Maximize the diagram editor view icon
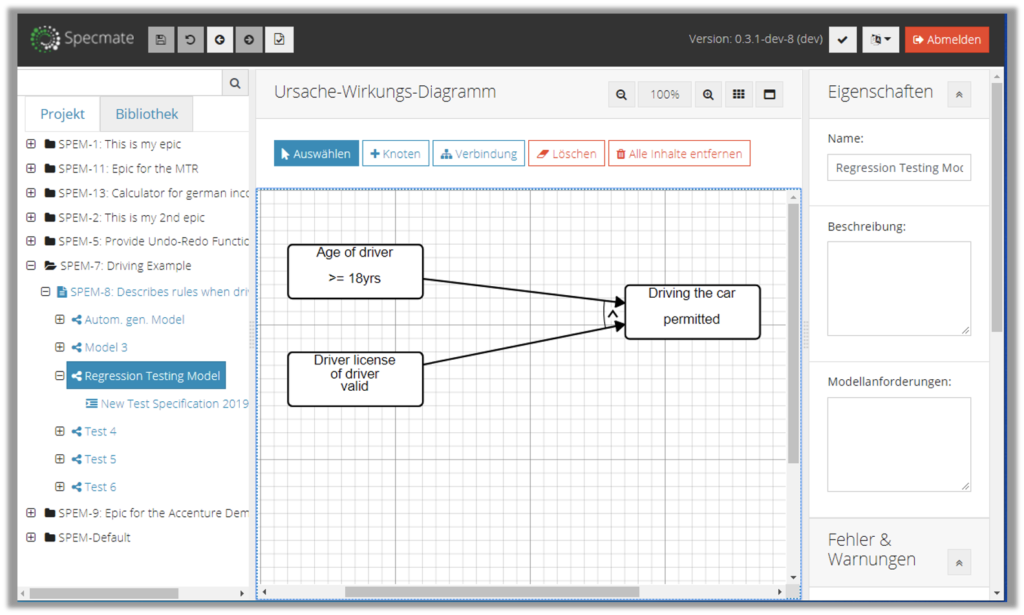 (x=770, y=95)
